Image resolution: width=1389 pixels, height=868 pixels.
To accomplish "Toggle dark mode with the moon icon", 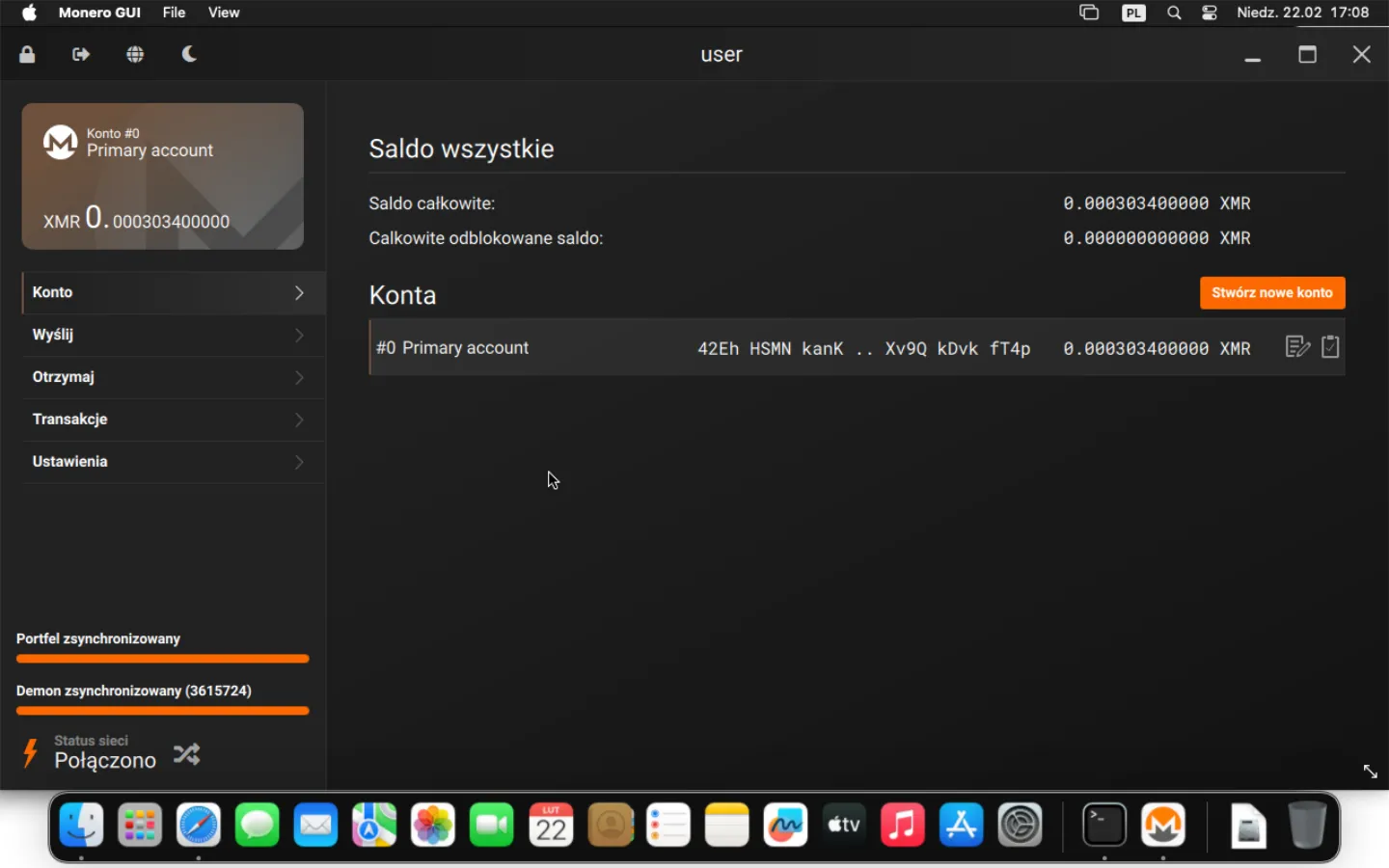I will coord(190,54).
